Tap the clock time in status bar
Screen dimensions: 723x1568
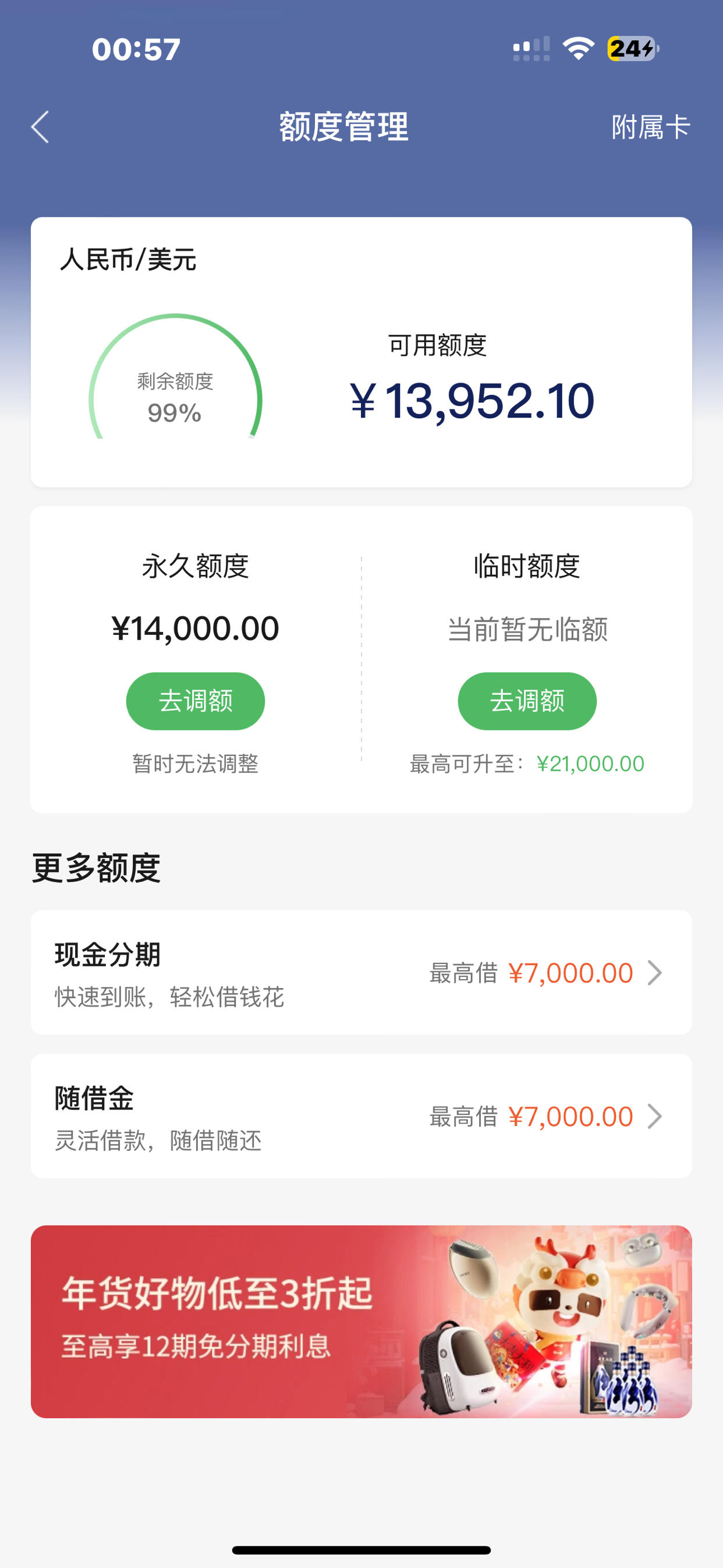(136, 49)
